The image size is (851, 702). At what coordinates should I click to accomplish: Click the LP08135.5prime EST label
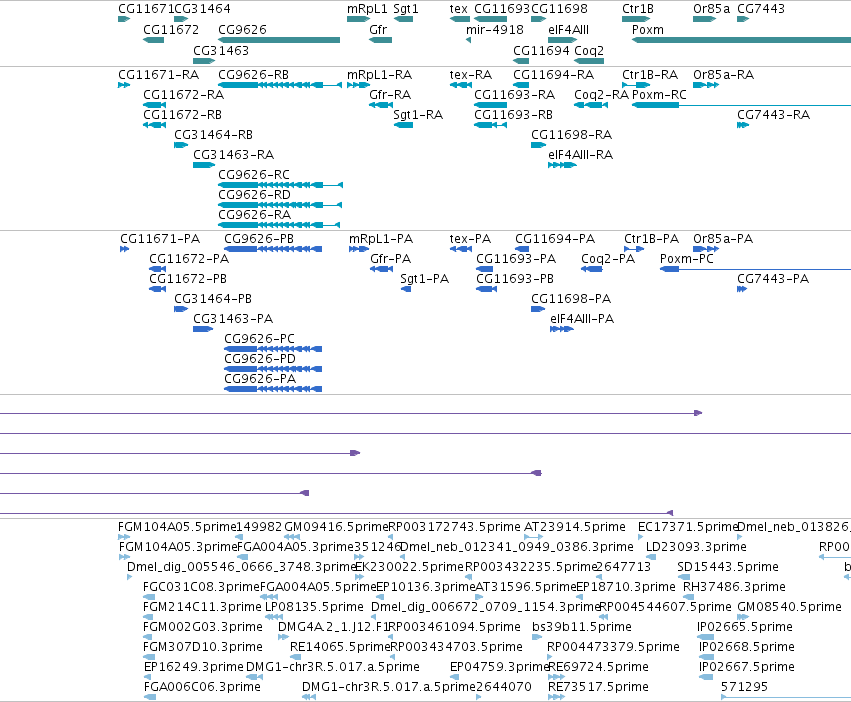(314, 607)
